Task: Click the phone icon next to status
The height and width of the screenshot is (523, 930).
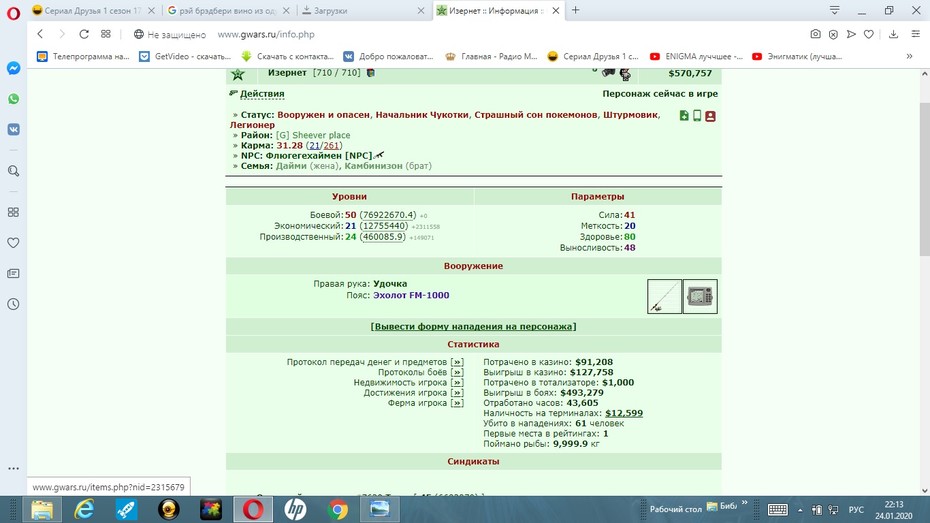Action: tap(697, 116)
